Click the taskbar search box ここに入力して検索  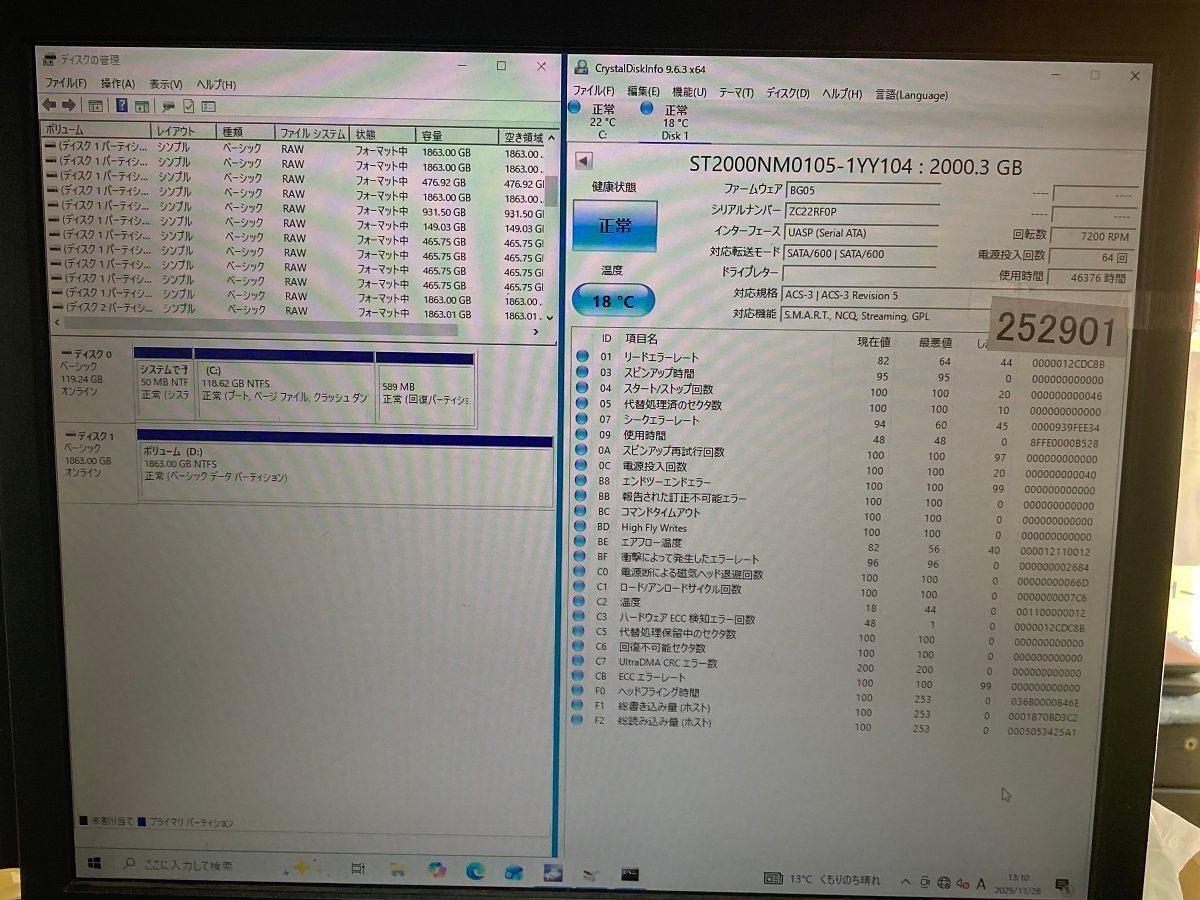190,865
